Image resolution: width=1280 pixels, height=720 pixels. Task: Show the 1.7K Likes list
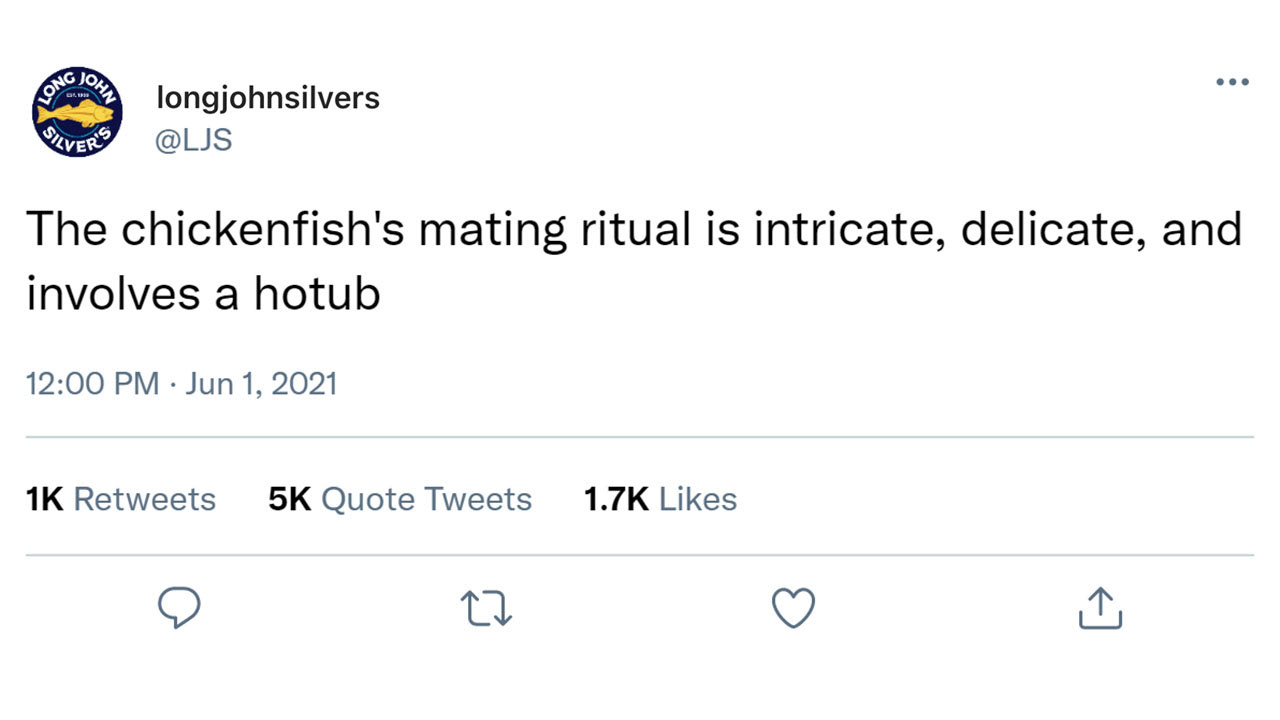tap(661, 499)
